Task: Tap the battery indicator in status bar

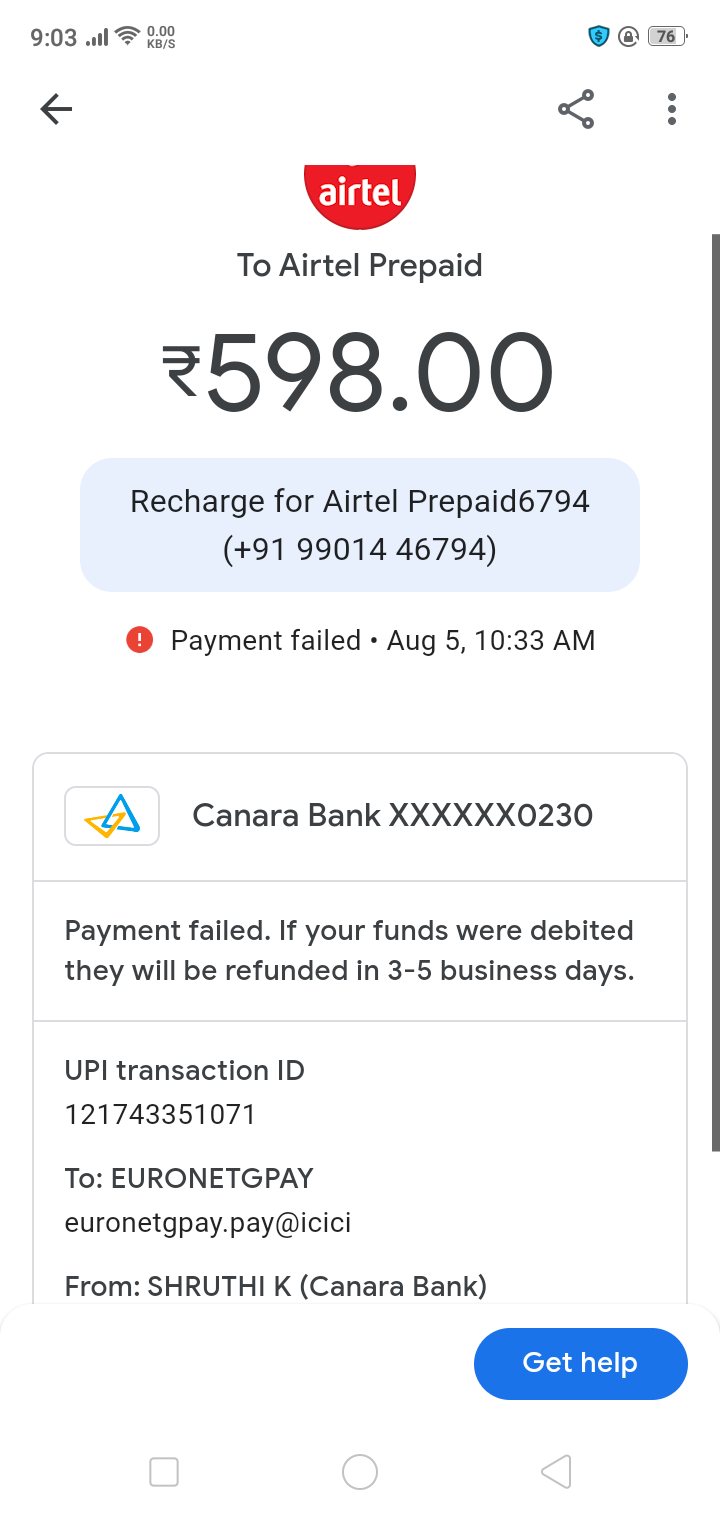Action: point(667,37)
